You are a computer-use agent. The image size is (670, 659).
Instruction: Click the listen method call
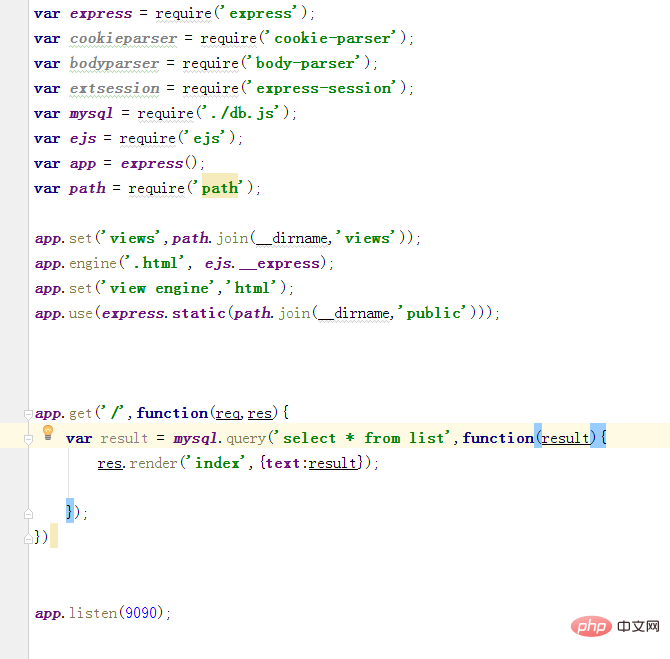point(93,613)
